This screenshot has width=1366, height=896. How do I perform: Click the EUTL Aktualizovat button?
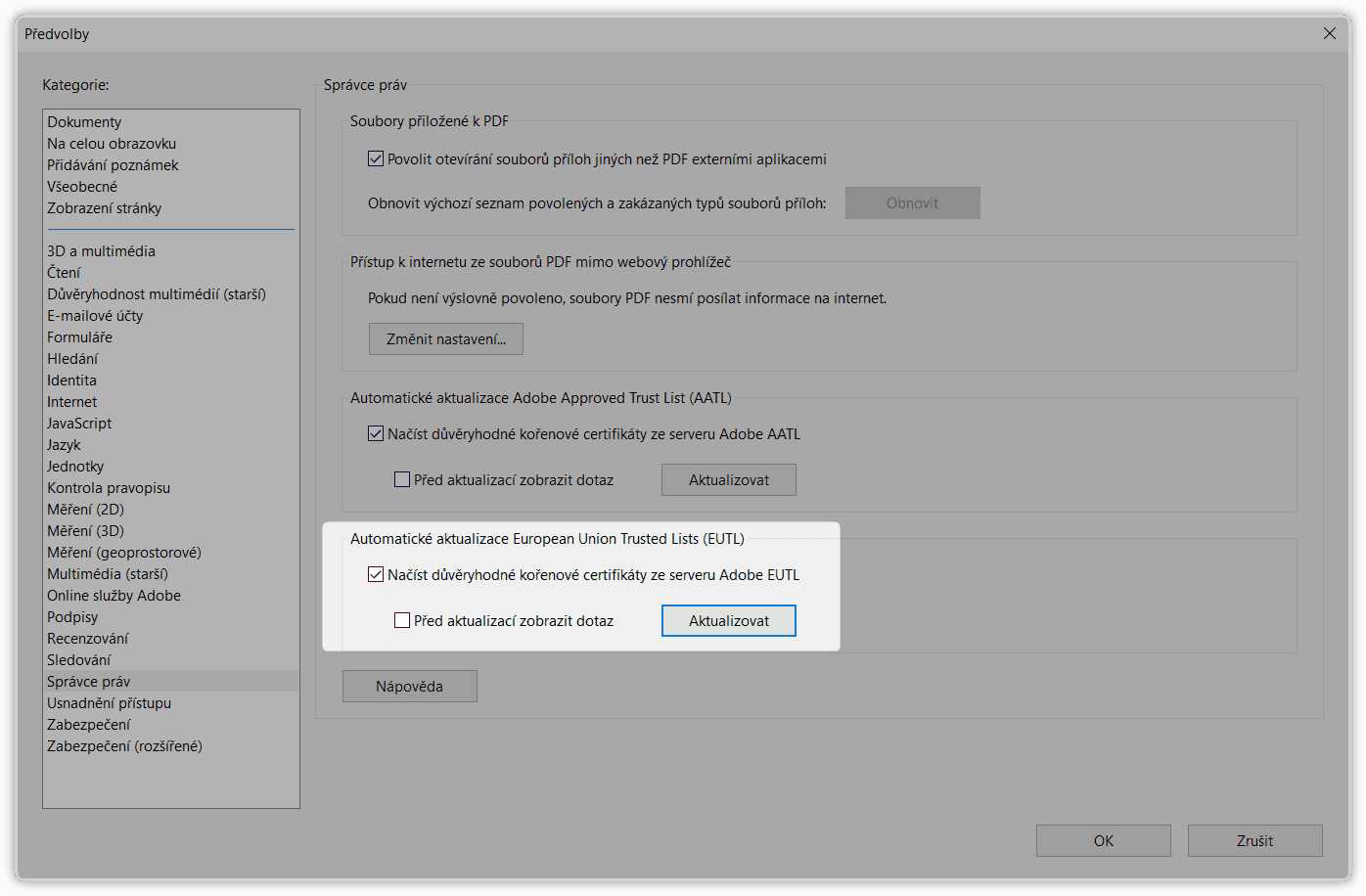[x=728, y=620]
